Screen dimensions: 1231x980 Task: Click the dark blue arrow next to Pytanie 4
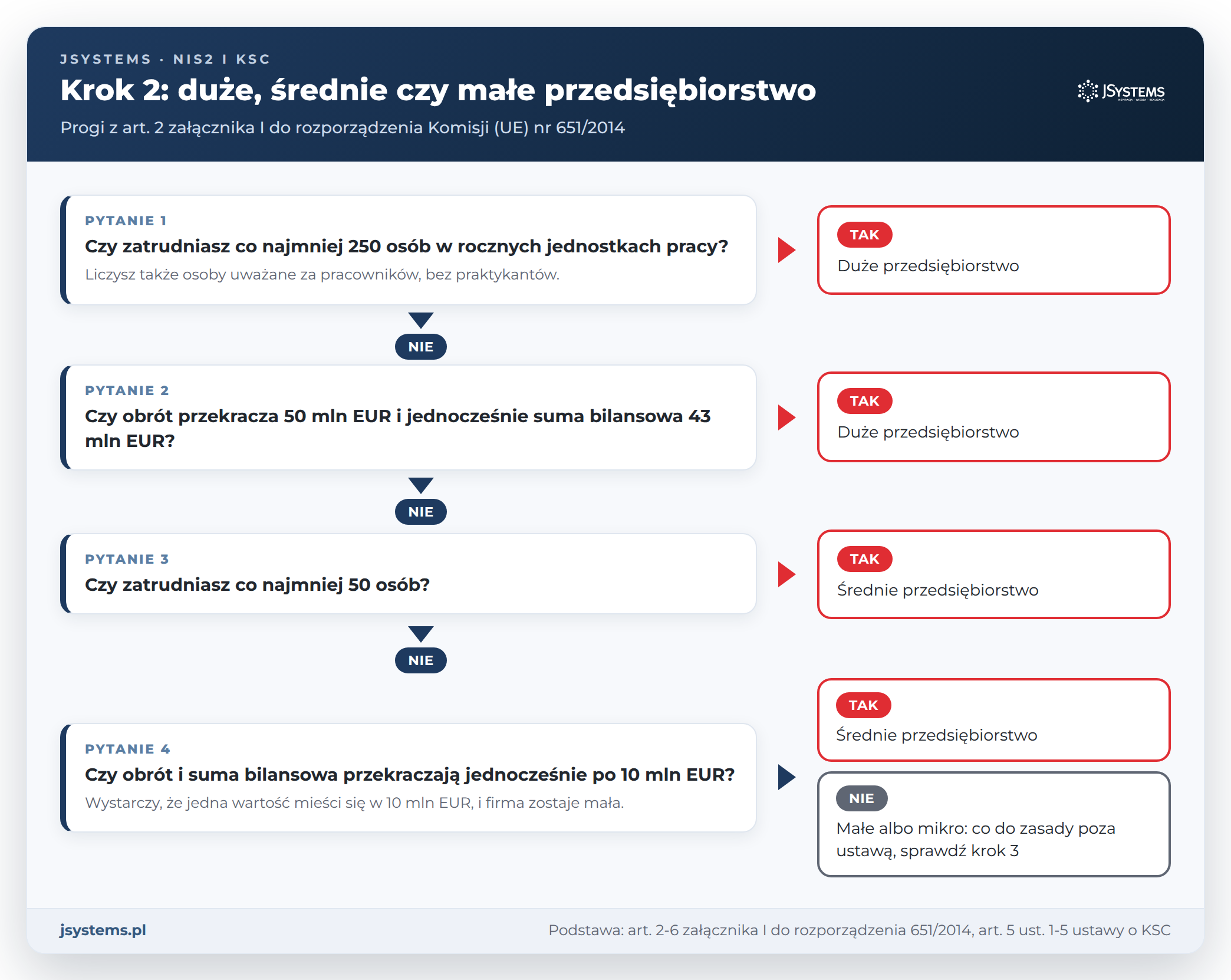coord(786,777)
